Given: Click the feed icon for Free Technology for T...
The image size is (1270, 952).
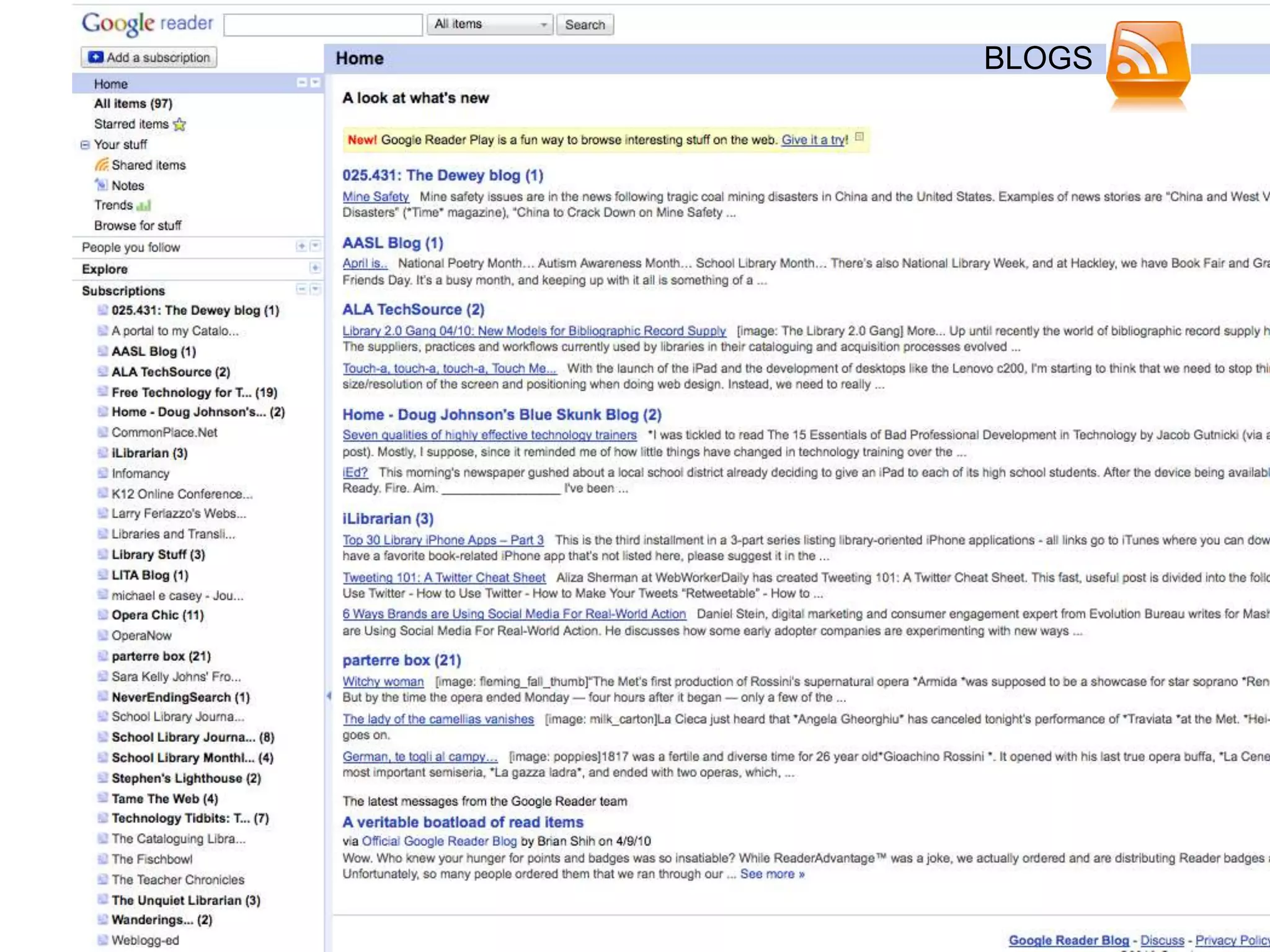Looking at the screenshot, I should coord(103,392).
